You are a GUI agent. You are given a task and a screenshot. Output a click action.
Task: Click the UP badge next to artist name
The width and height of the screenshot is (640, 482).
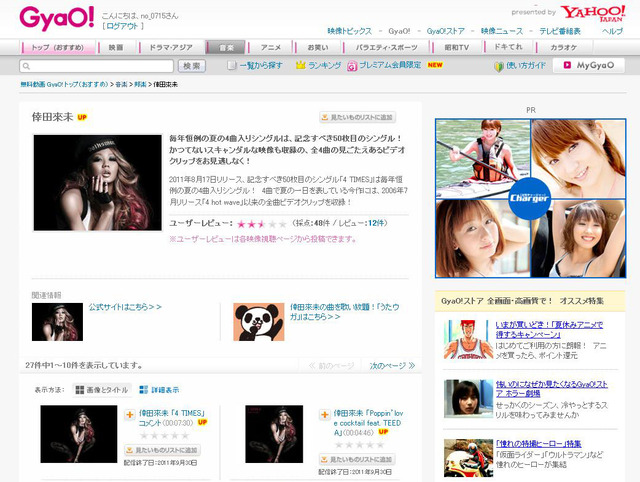82,118
